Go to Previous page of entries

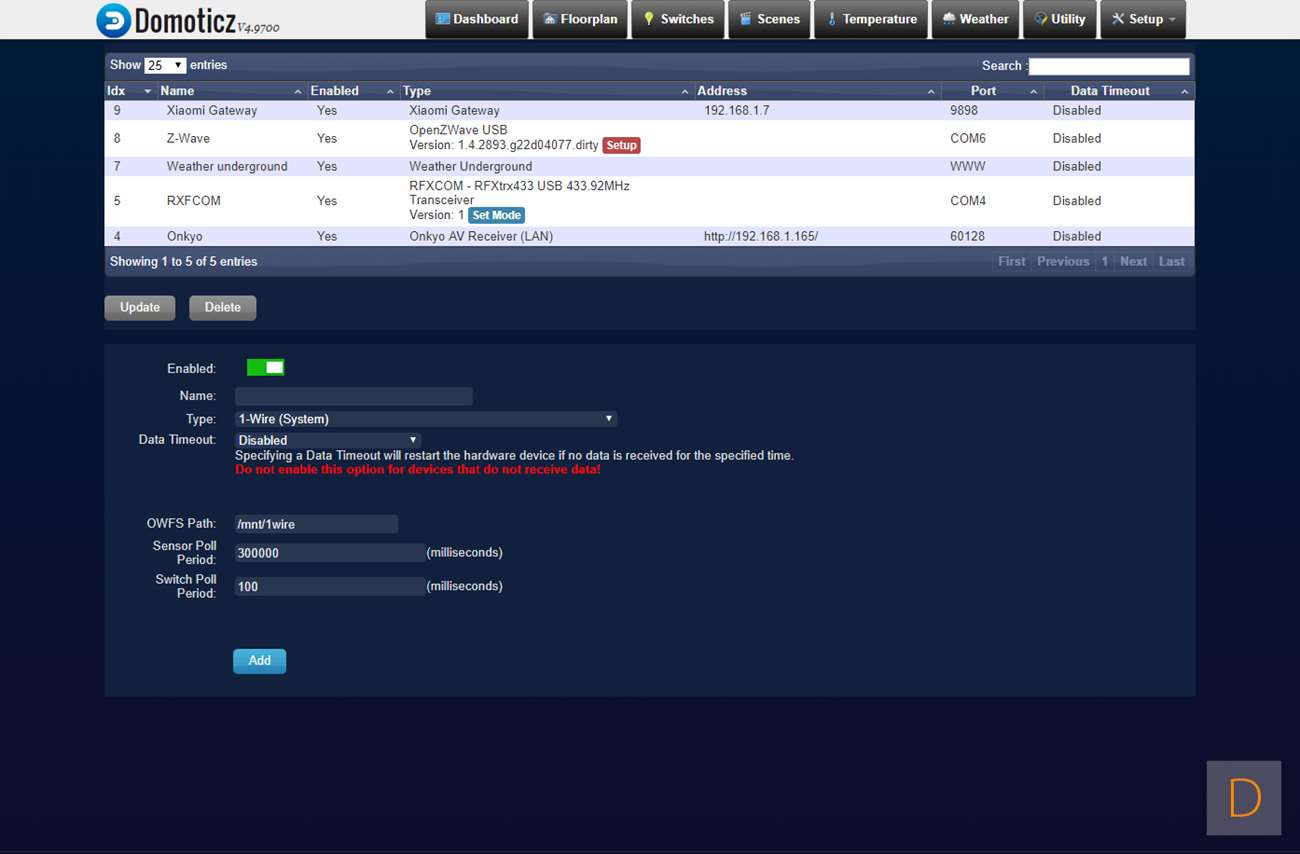[x=1063, y=262]
